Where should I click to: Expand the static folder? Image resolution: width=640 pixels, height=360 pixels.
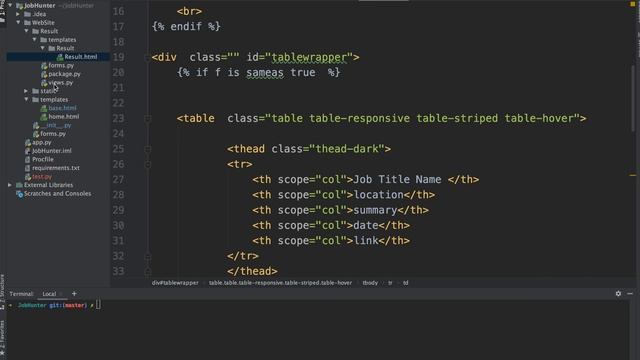click(26, 91)
